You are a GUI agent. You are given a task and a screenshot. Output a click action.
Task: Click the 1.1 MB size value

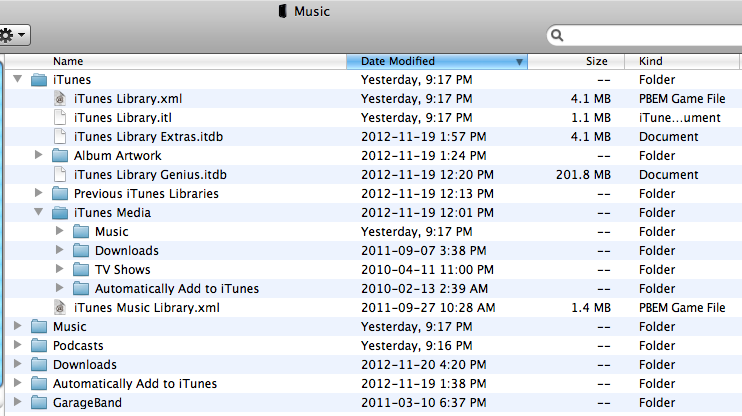click(591, 117)
